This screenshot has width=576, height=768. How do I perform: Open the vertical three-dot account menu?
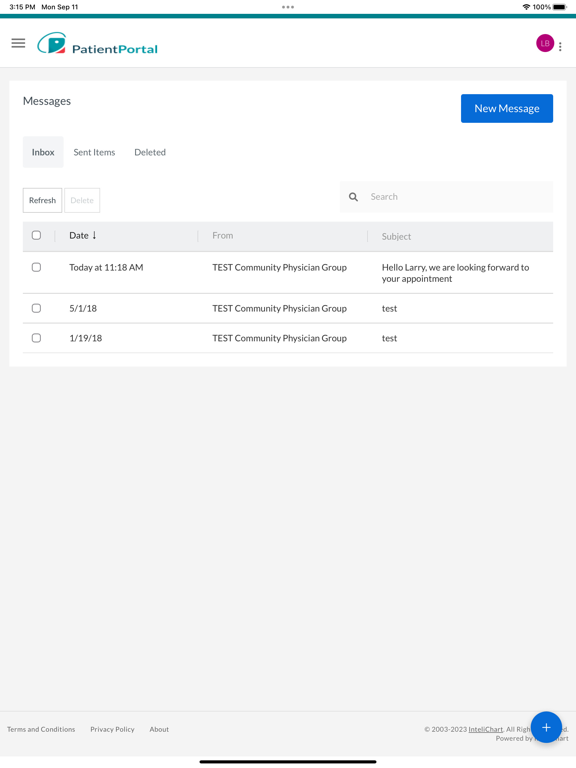pos(560,47)
